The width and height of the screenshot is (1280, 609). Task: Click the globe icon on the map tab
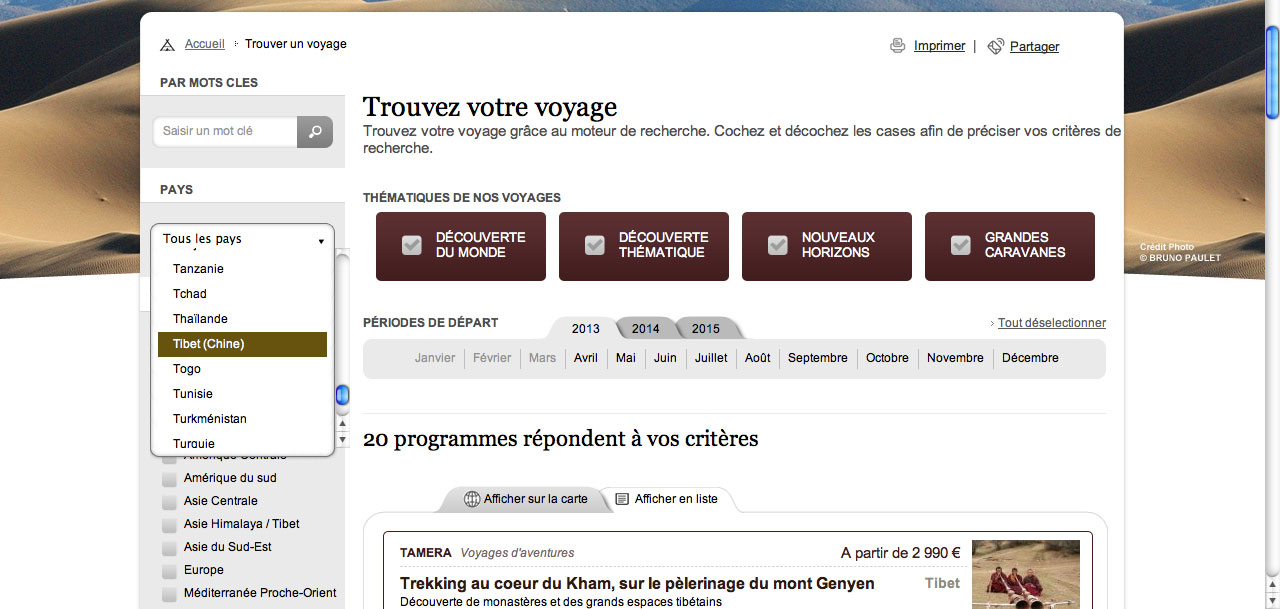[472, 498]
